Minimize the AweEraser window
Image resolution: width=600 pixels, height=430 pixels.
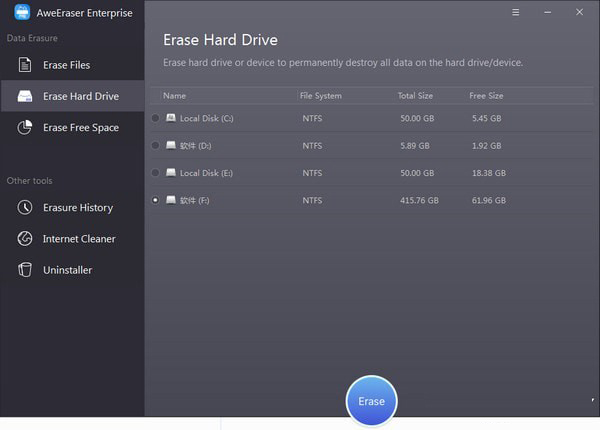click(x=547, y=13)
